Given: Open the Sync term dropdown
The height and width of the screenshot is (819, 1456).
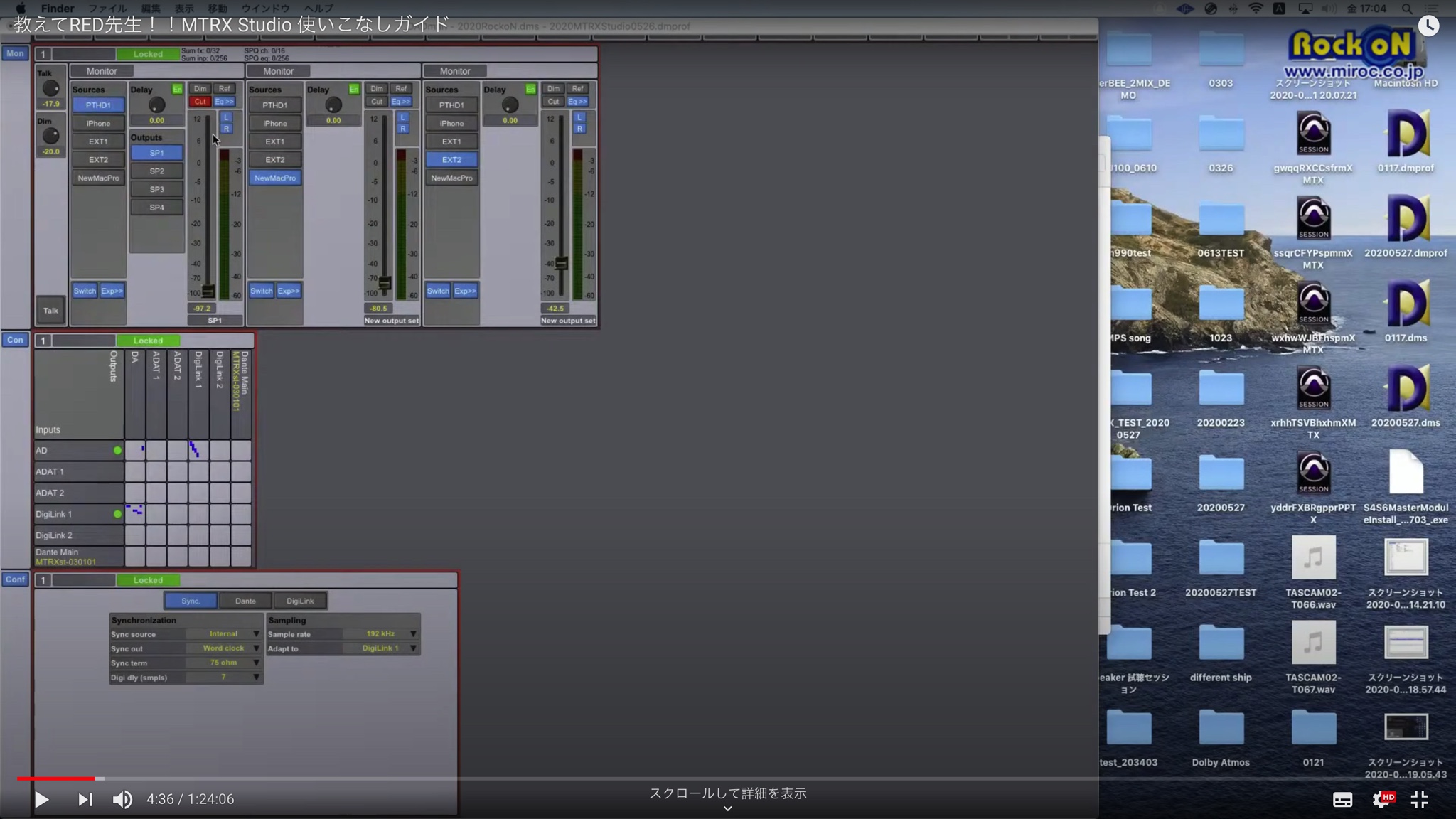Looking at the screenshot, I should tap(223, 663).
